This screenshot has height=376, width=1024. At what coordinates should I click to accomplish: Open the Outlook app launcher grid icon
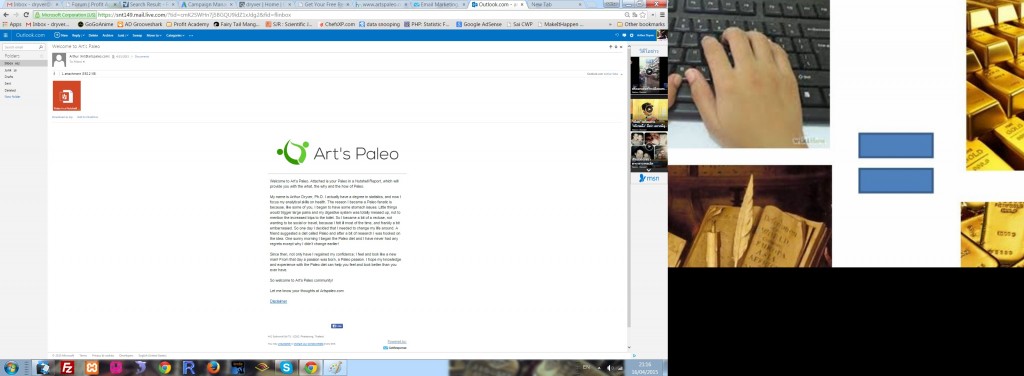[6, 35]
